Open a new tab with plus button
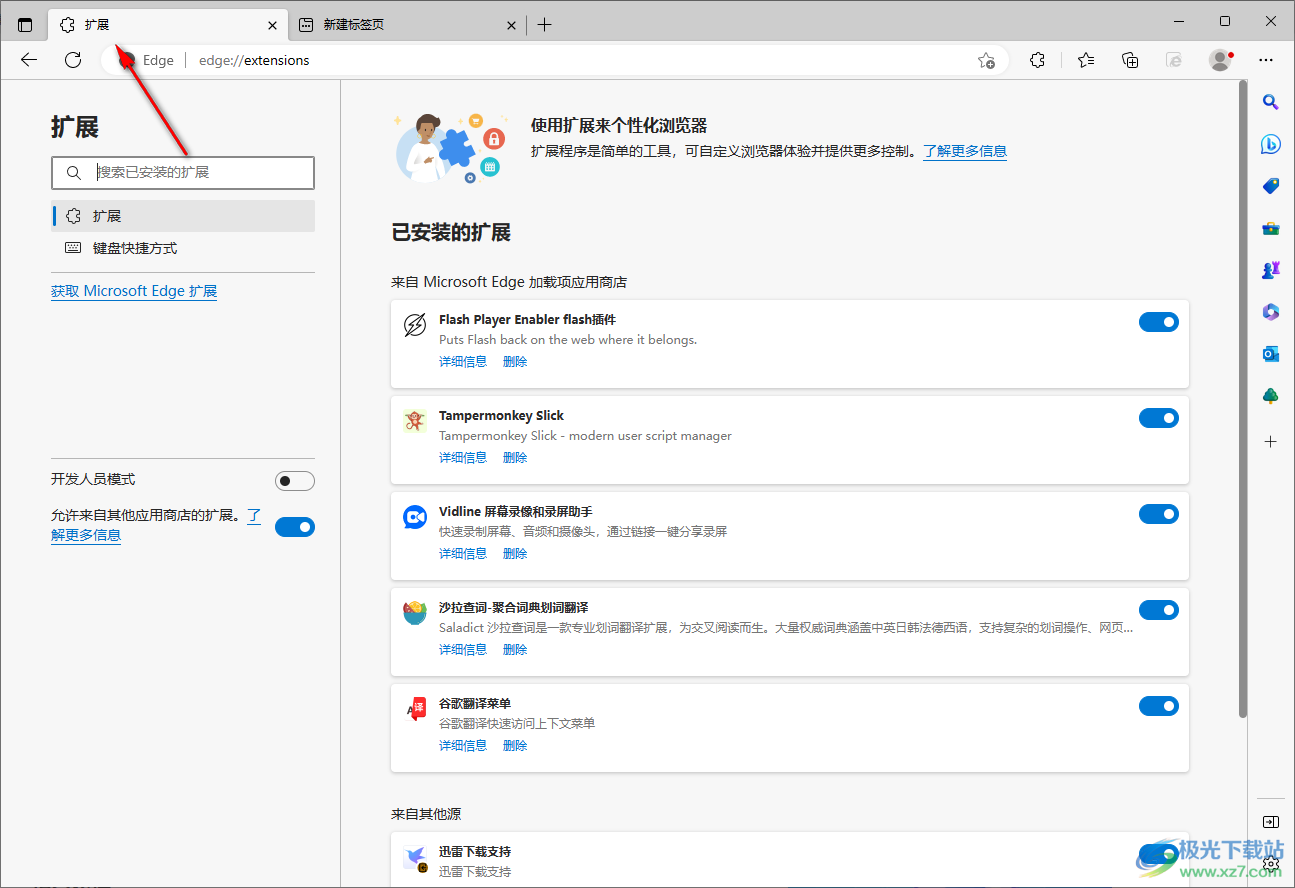1295x888 pixels. [544, 25]
